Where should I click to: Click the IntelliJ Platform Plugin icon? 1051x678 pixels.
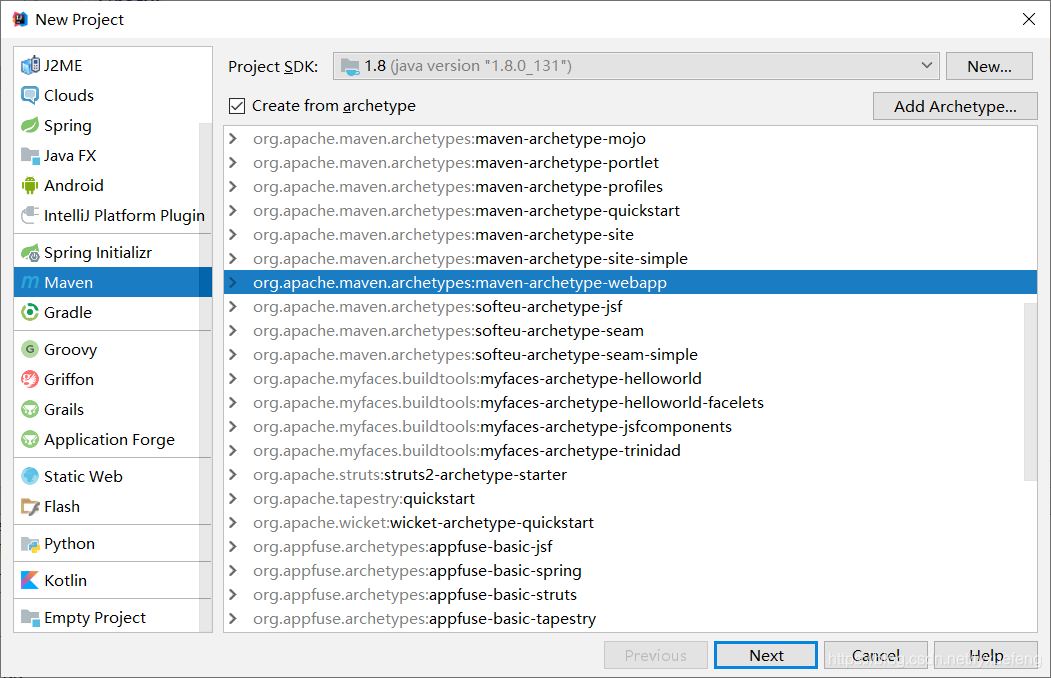(x=30, y=216)
